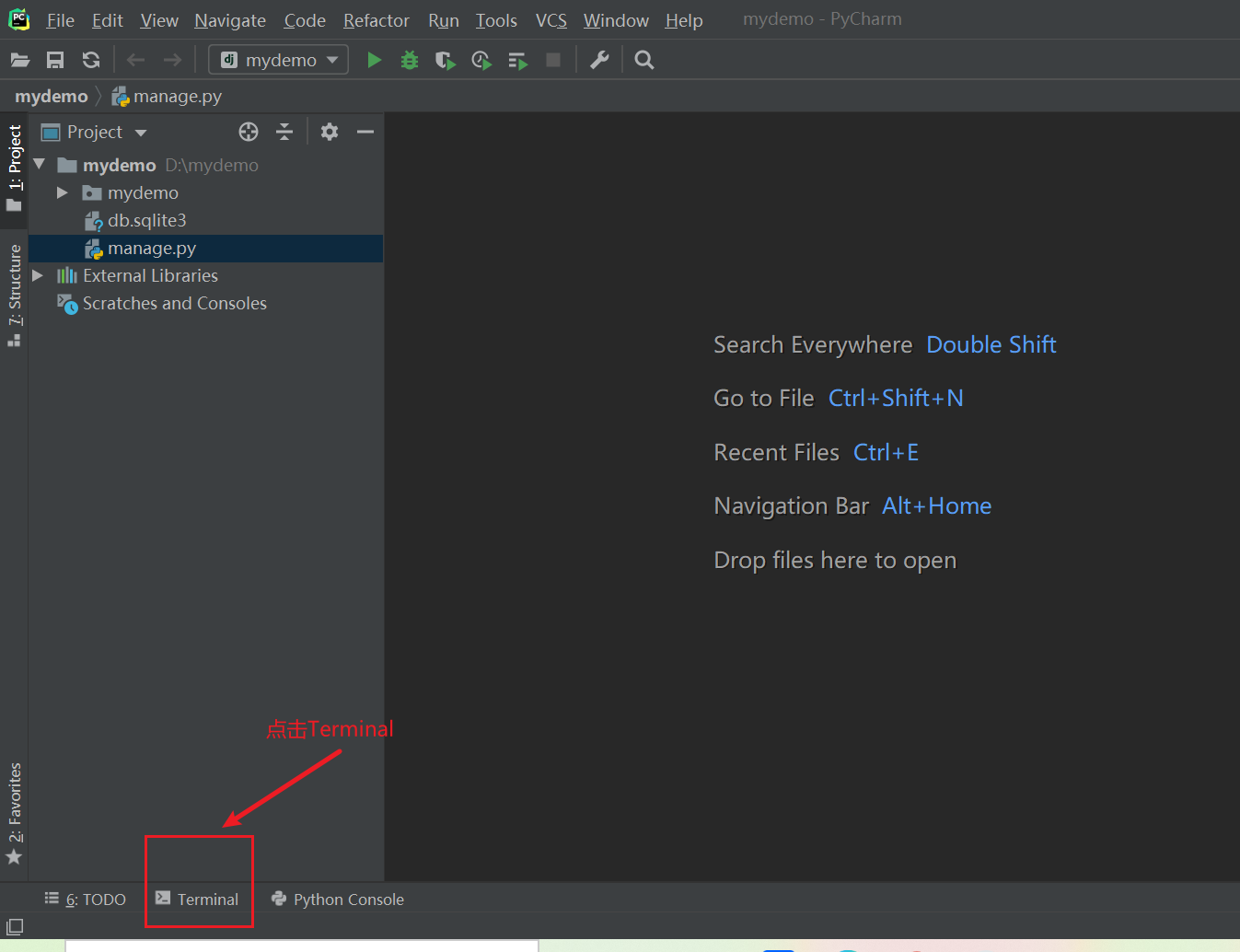Collapse the mydemo root project node
Viewport: 1240px width, 952px height.
40,165
